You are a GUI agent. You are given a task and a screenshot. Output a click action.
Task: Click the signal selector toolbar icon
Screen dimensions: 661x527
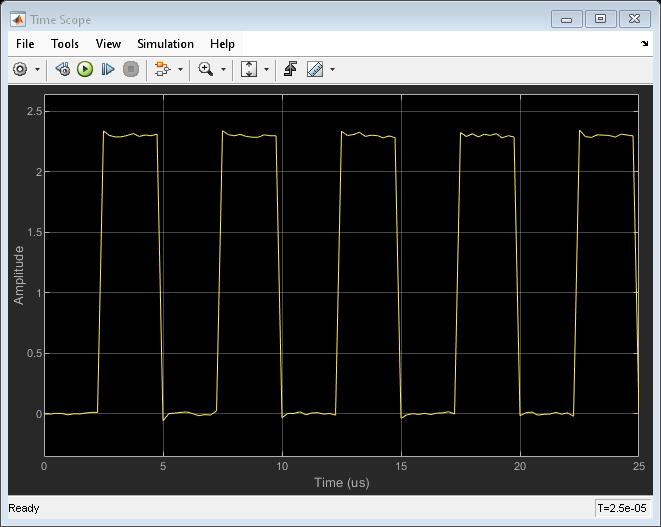click(162, 69)
